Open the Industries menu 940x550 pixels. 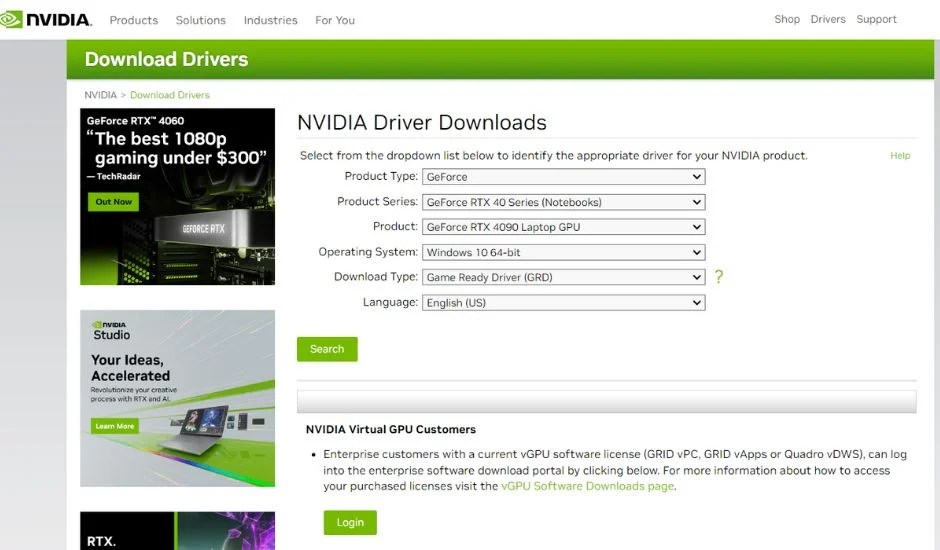pyautogui.click(x=270, y=20)
